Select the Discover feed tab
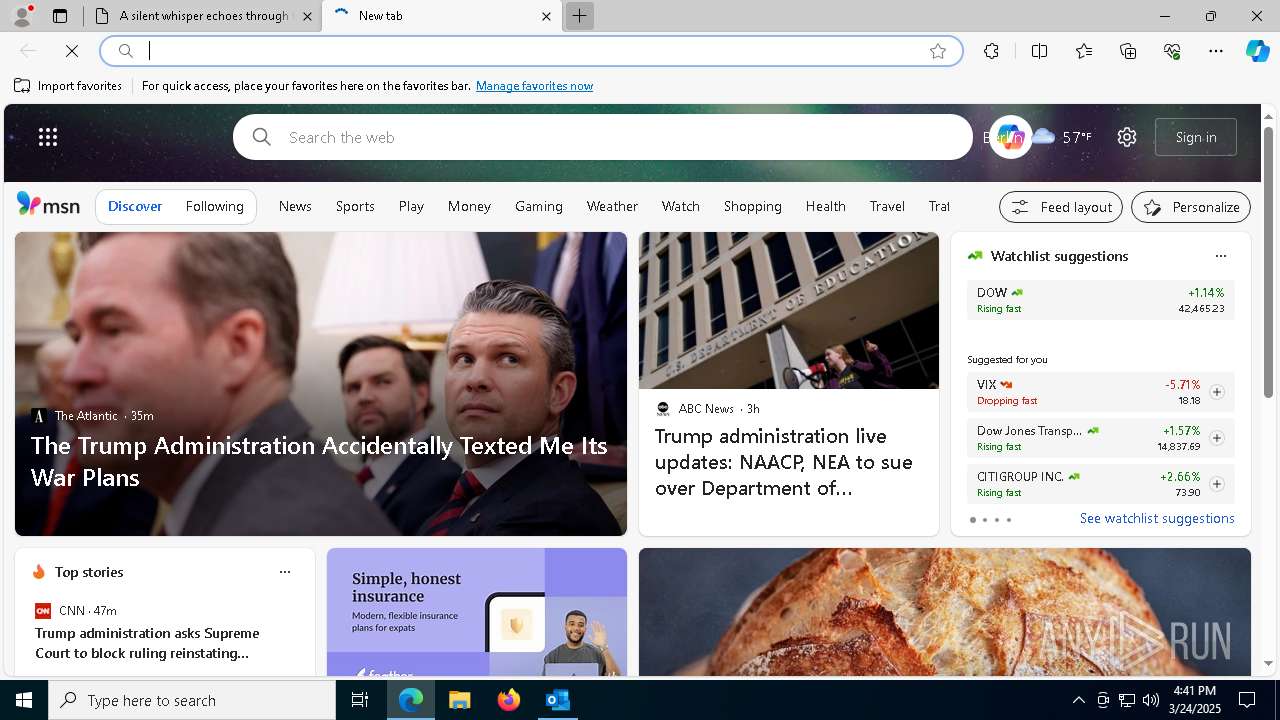Image resolution: width=1280 pixels, height=720 pixels. 135,206
